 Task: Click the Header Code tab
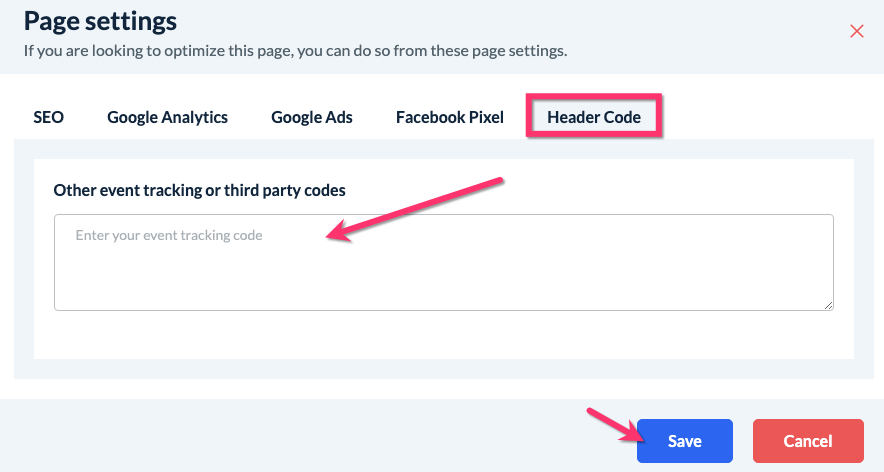point(594,117)
